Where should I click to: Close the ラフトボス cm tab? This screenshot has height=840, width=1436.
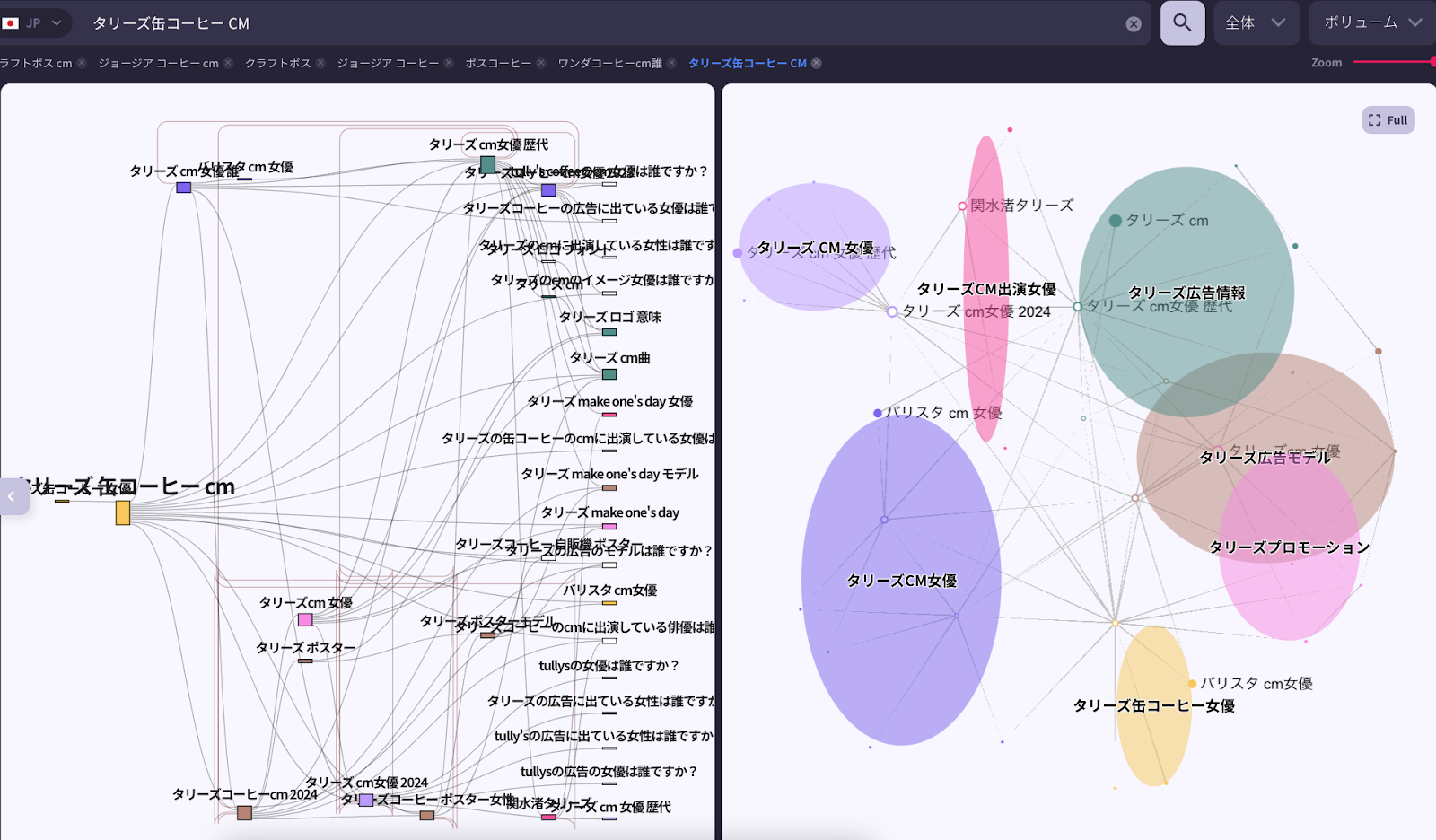[x=82, y=63]
